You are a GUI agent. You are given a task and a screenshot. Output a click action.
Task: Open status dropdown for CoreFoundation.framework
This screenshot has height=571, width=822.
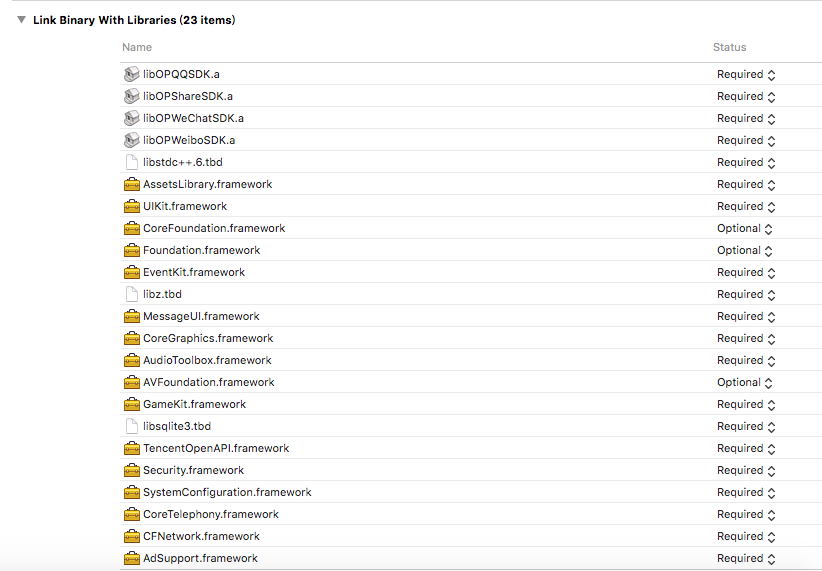click(745, 228)
